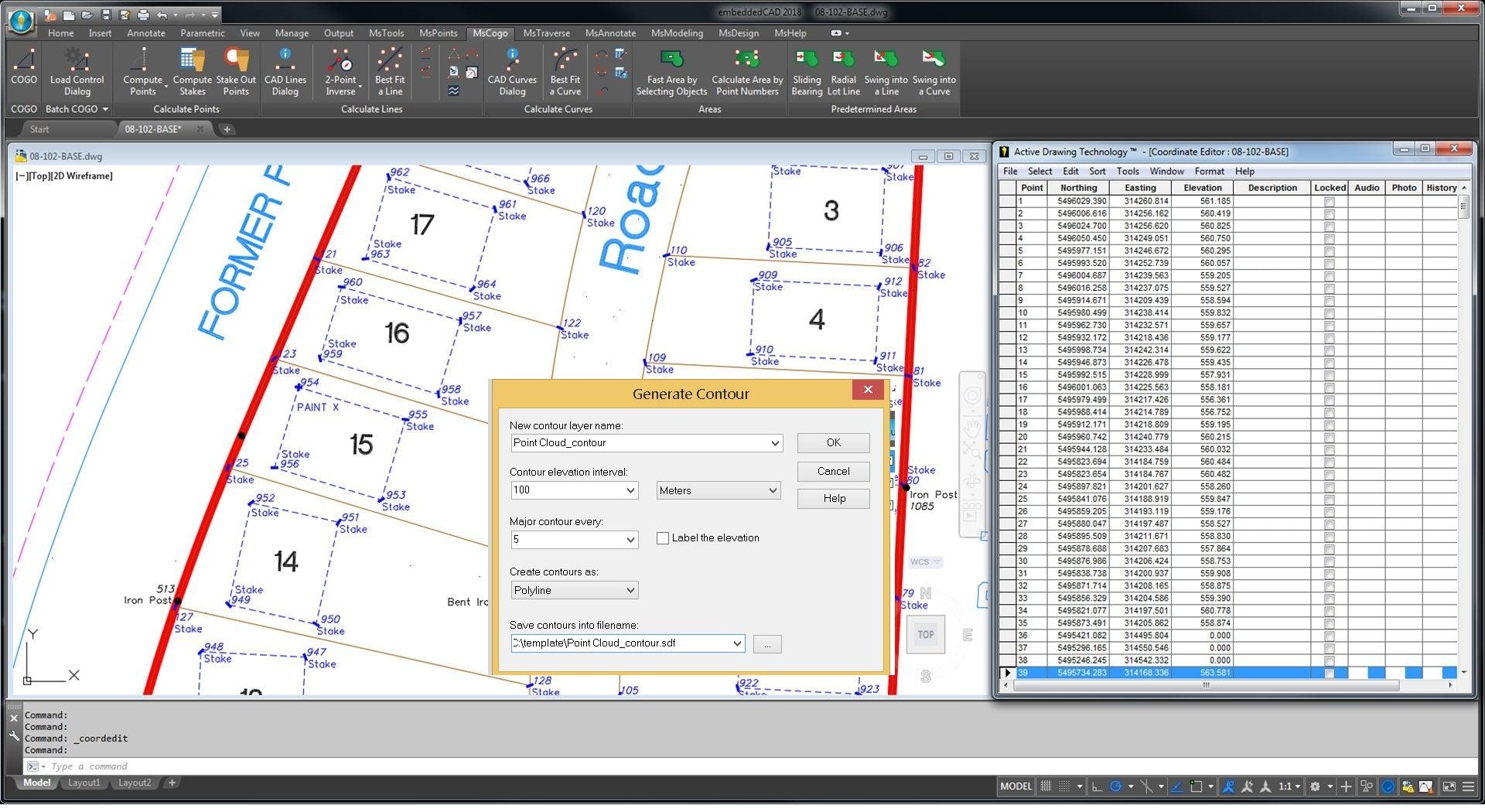Select the Sliding Bearing tool
The height and width of the screenshot is (812, 1485).
tap(807, 71)
